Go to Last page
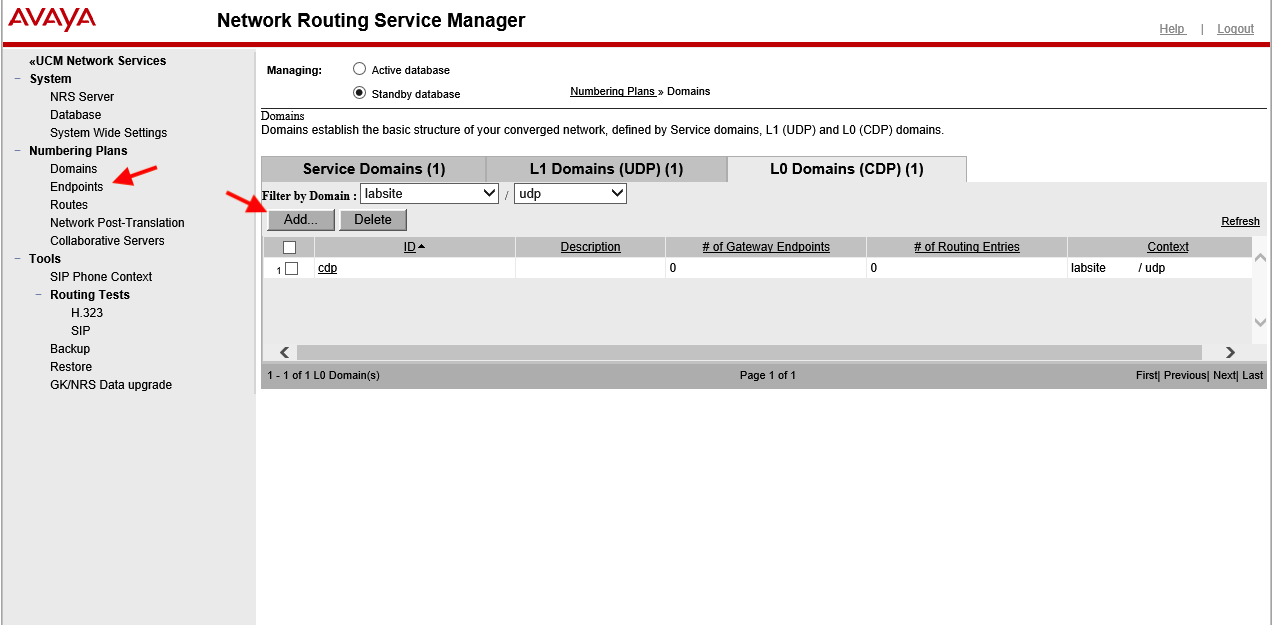 pos(1253,375)
